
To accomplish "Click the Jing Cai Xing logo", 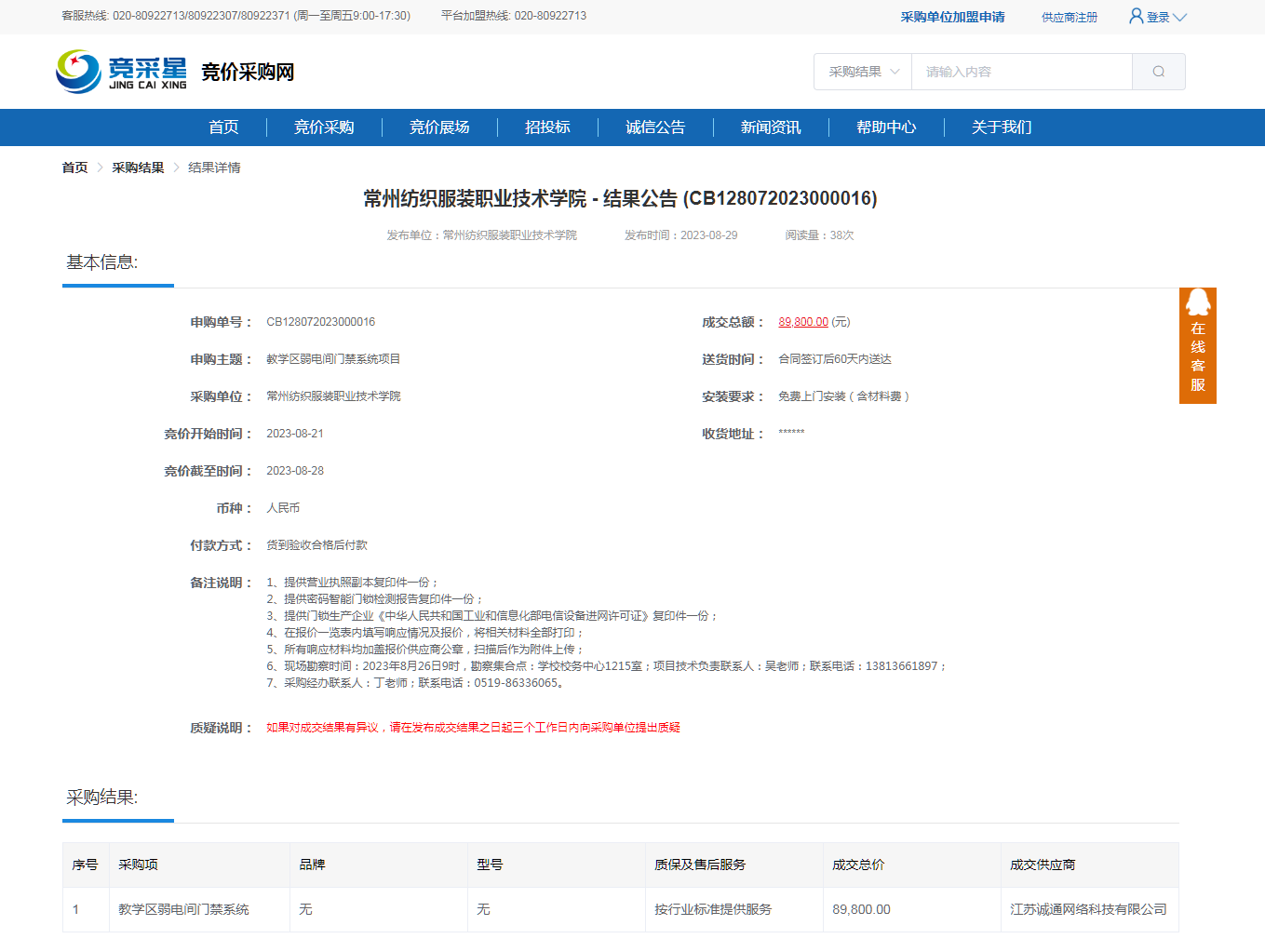I will (122, 72).
